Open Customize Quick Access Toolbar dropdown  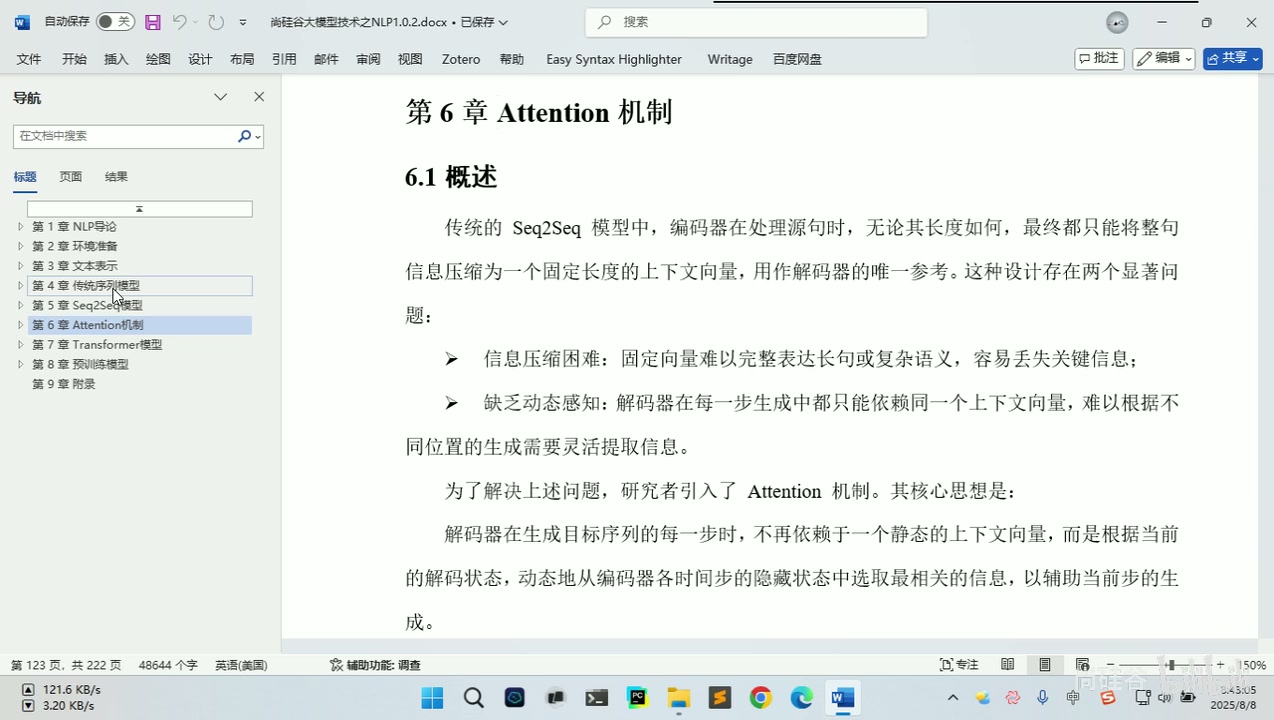(243, 22)
